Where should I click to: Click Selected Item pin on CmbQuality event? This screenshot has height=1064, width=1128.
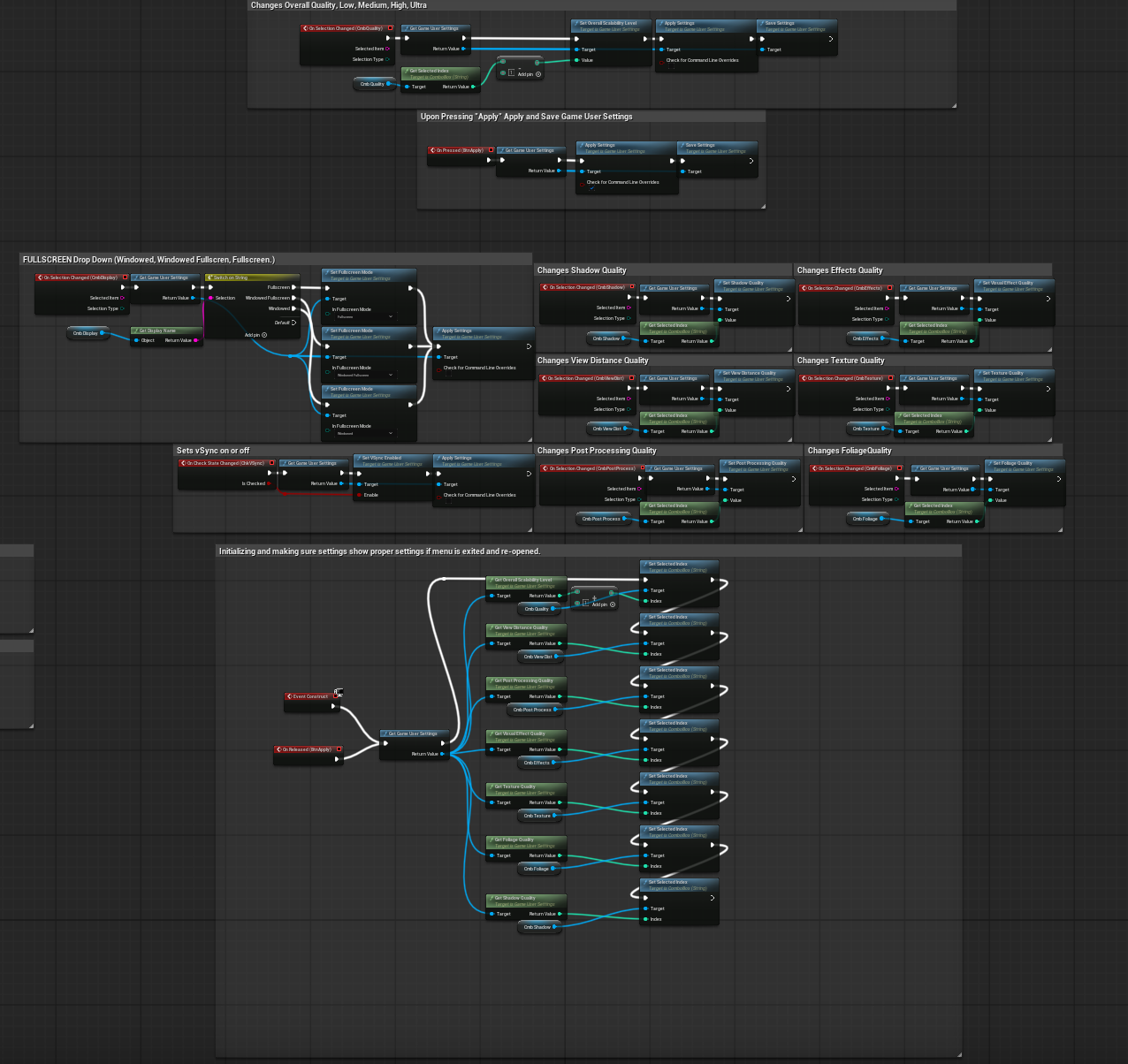tap(387, 49)
